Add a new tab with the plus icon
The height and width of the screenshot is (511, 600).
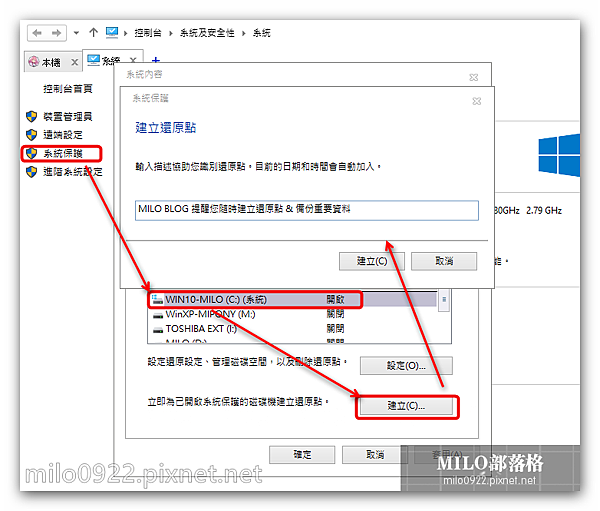[x=155, y=60]
